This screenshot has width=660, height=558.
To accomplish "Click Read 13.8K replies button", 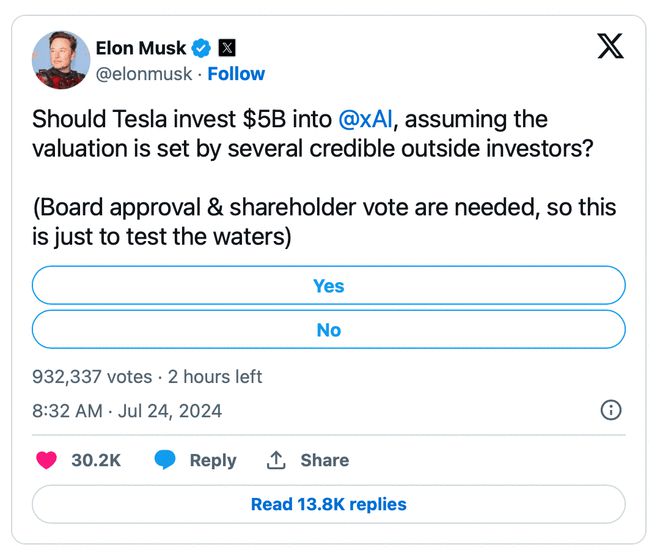I will tap(328, 504).
